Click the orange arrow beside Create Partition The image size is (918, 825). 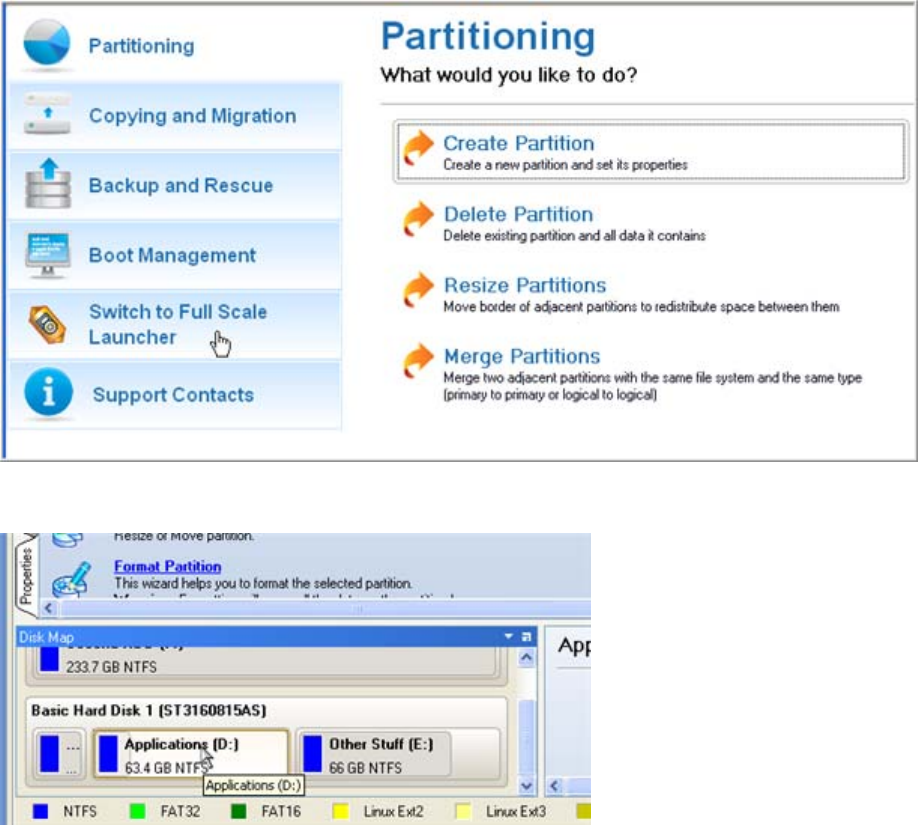coord(418,148)
